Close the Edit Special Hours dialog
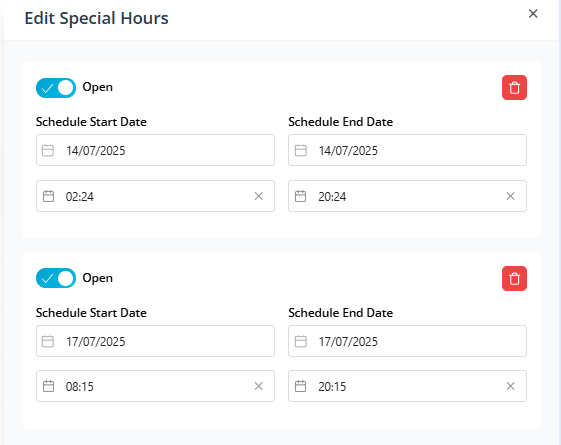The image size is (561, 445). 533,14
